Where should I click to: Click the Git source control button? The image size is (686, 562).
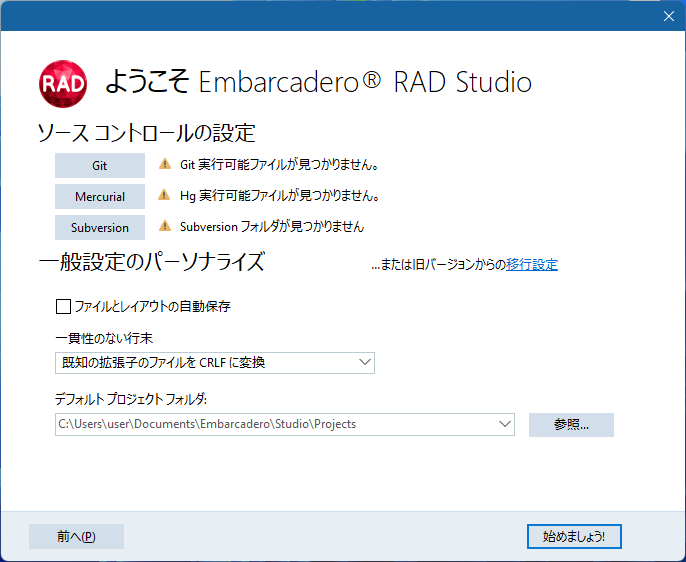(x=100, y=165)
